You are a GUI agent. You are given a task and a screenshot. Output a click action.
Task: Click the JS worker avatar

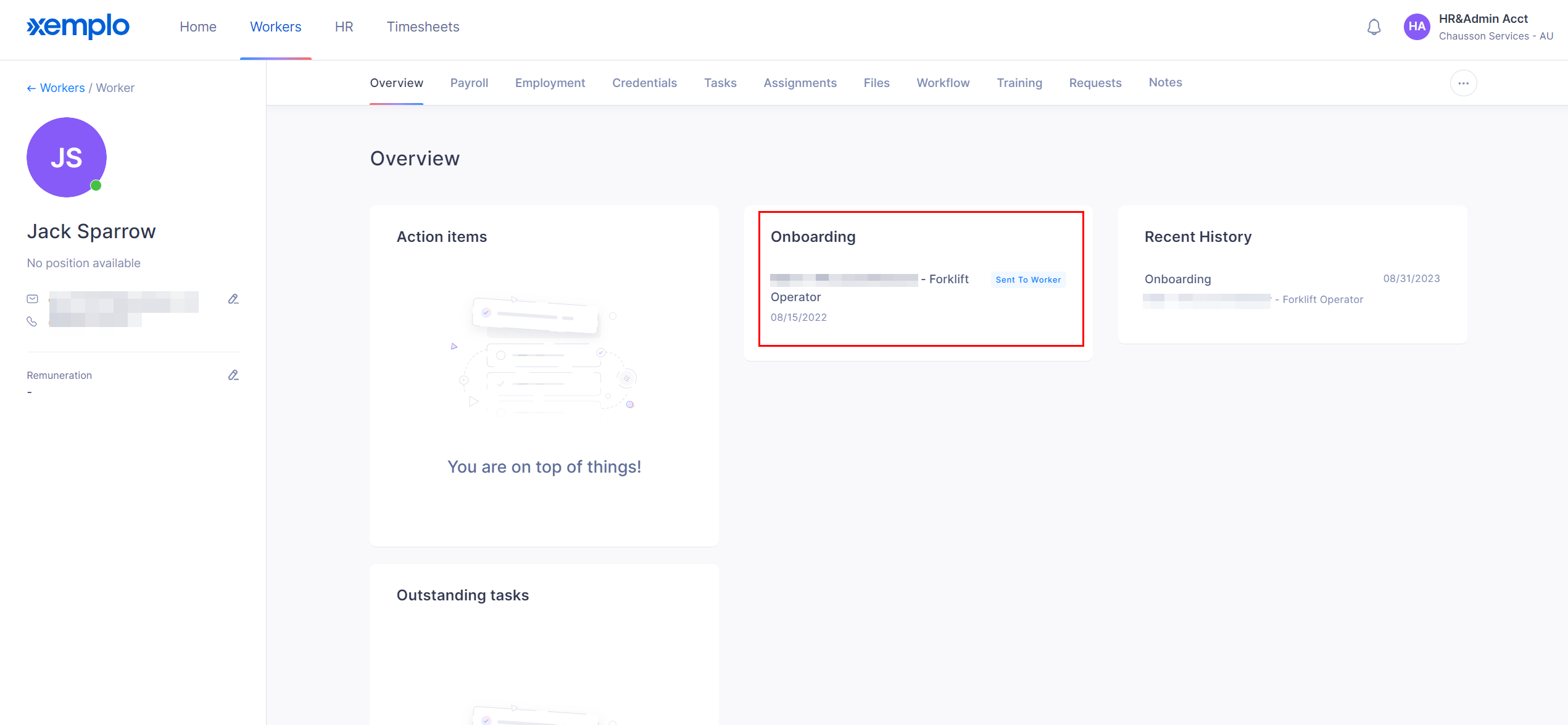click(x=67, y=157)
